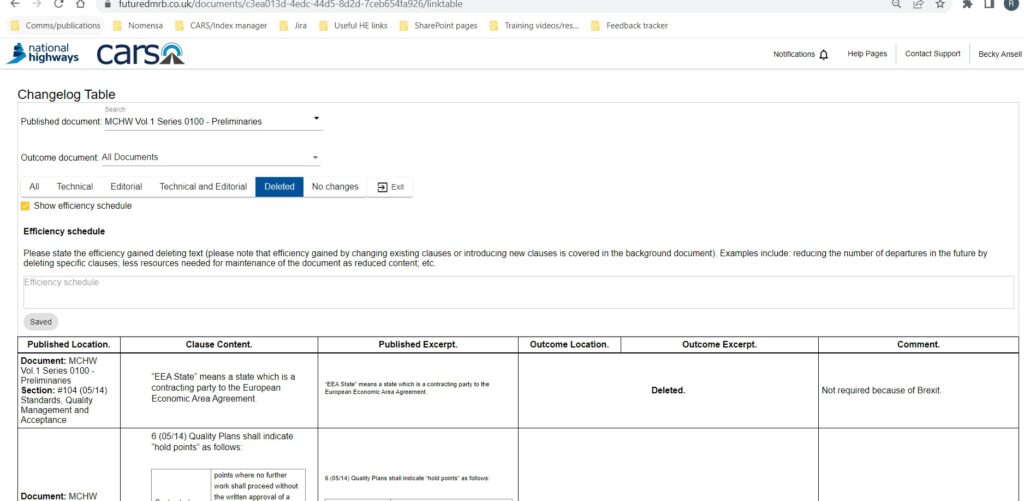
Task: Bookmark this page with the star icon
Action: [x=940, y=5]
